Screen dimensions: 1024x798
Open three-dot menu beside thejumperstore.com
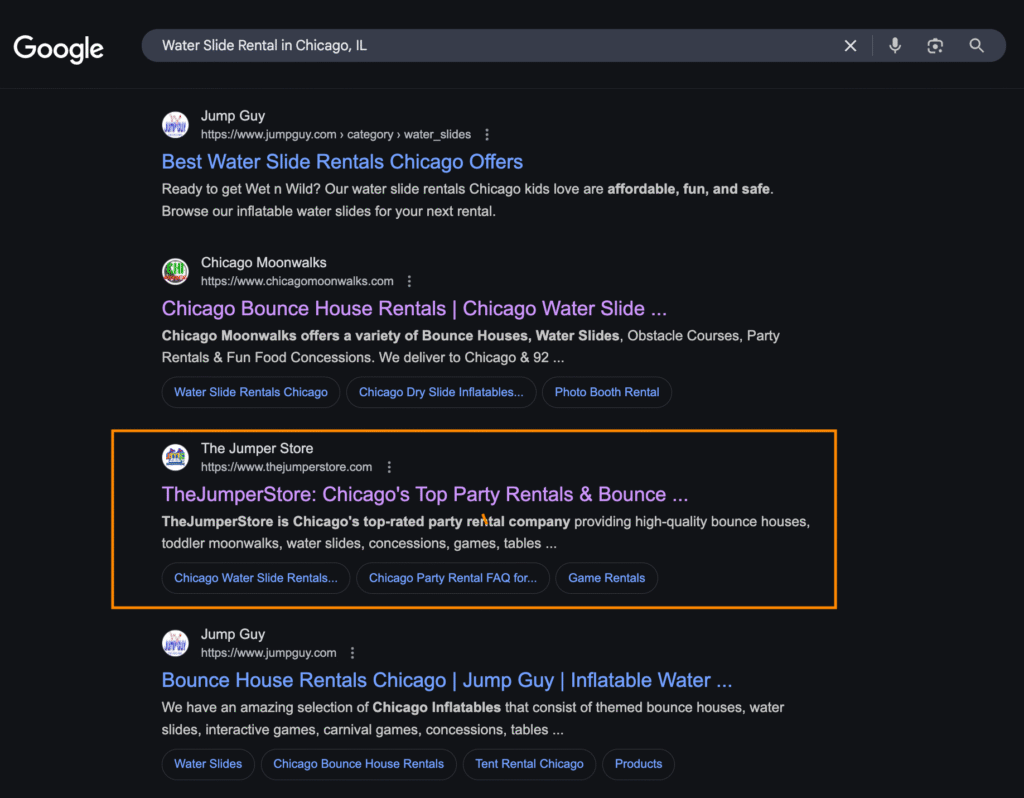[389, 468]
